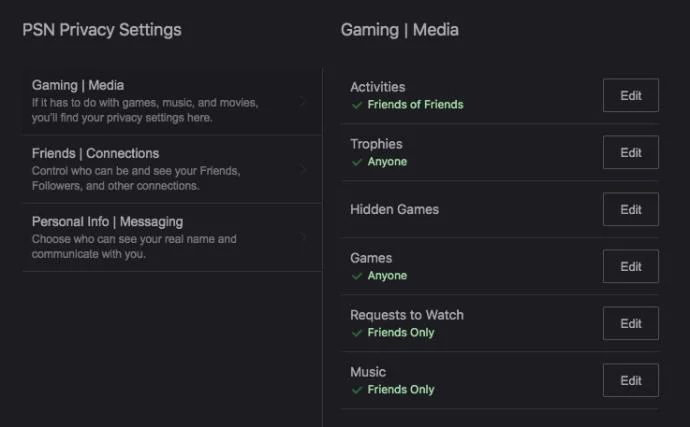Image resolution: width=690 pixels, height=427 pixels.
Task: Click the Hidden Games row label
Action: tap(394, 209)
